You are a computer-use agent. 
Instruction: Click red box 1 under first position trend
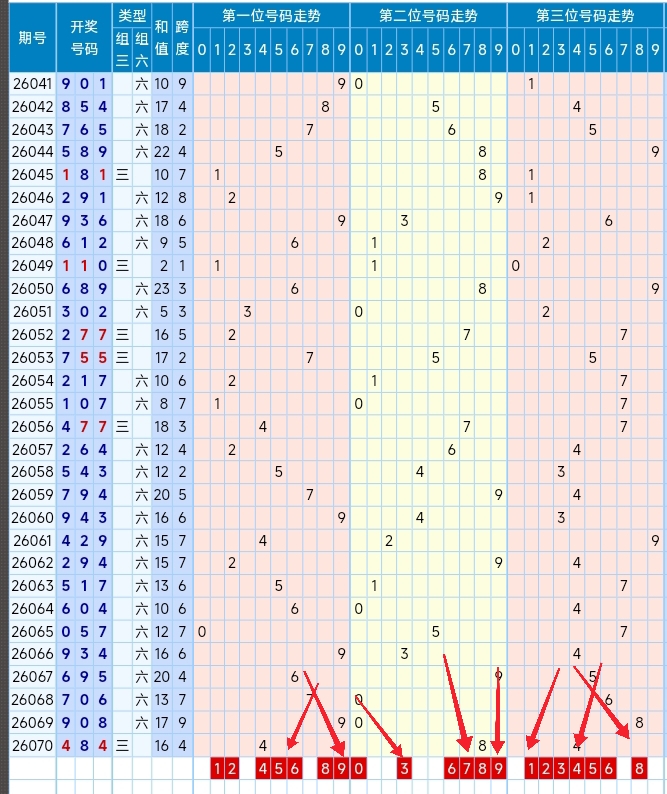[217, 769]
